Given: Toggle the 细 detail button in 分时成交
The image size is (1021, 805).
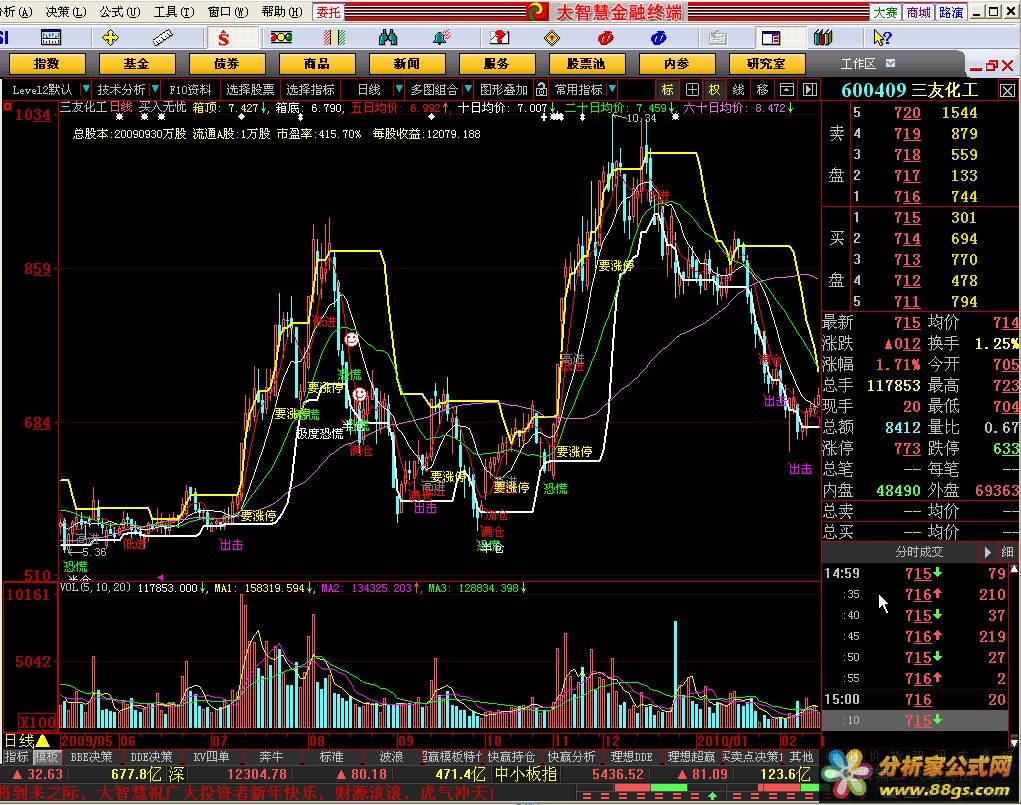Looking at the screenshot, I should point(1007,552).
